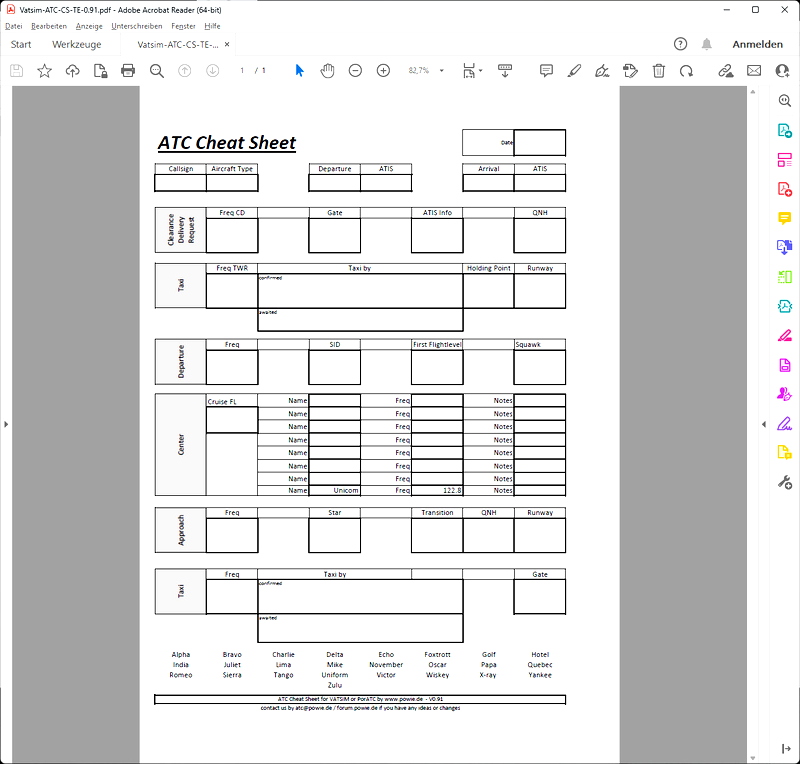Open more tools via the wrench icon
The image size is (800, 764).
[x=786, y=483]
